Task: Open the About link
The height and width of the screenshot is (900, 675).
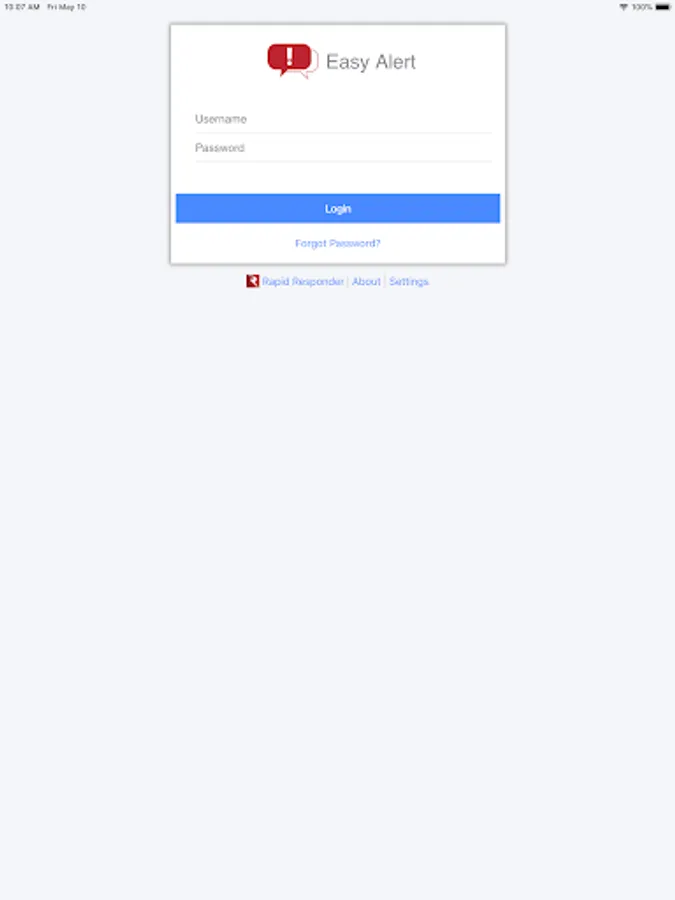Action: (x=366, y=281)
